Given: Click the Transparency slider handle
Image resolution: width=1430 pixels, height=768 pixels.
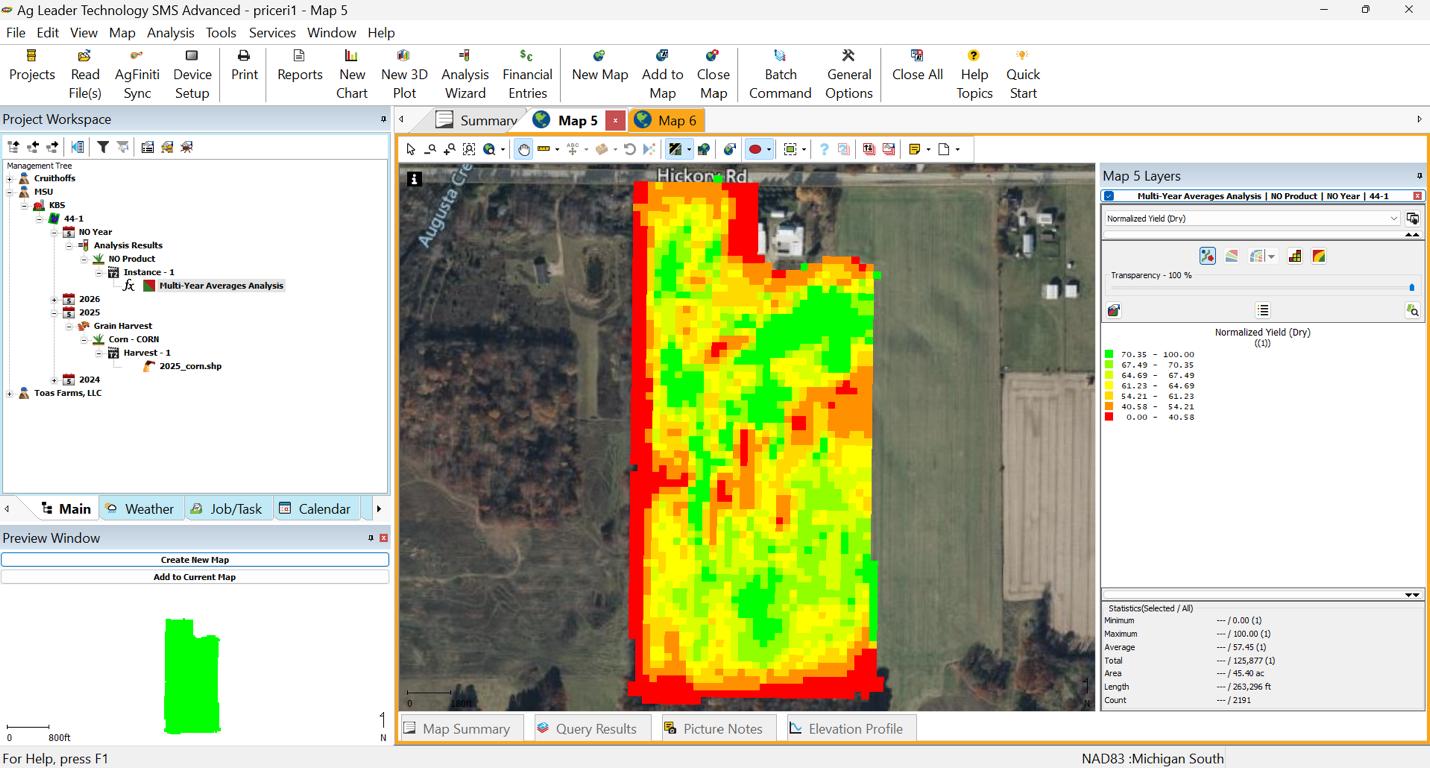Looking at the screenshot, I should (x=1411, y=288).
